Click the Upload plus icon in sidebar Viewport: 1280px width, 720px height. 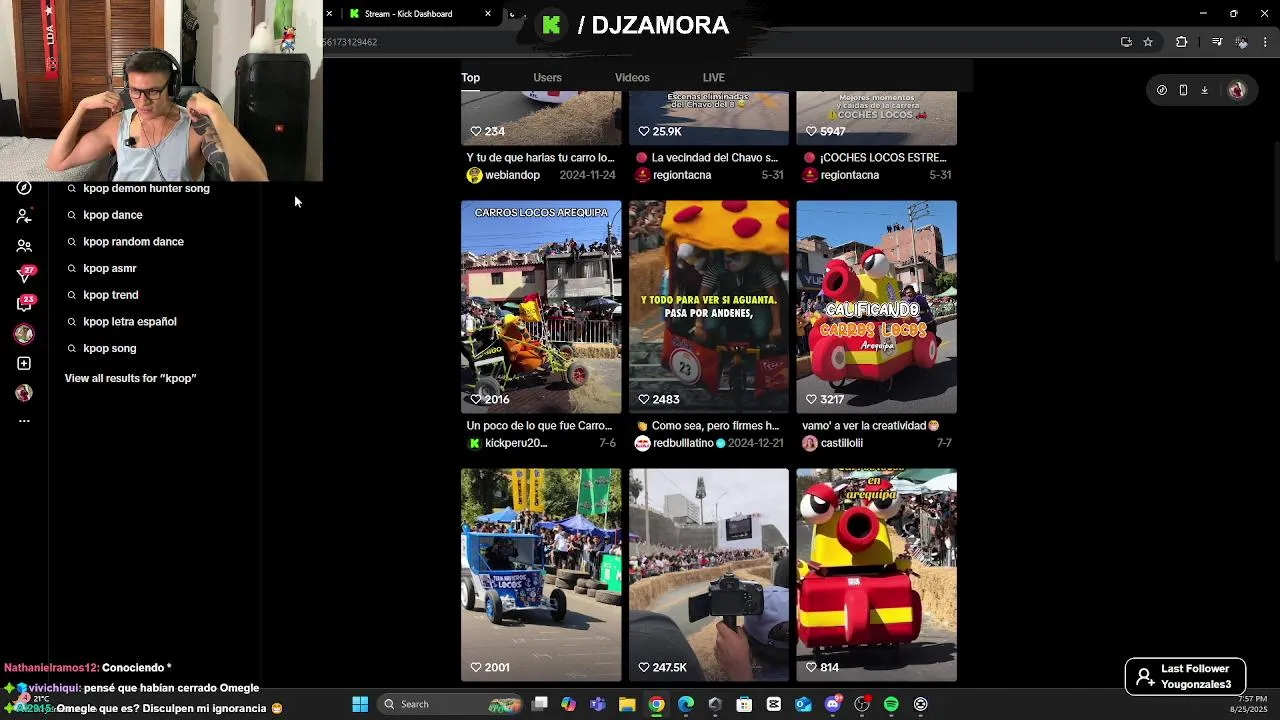[x=24, y=363]
